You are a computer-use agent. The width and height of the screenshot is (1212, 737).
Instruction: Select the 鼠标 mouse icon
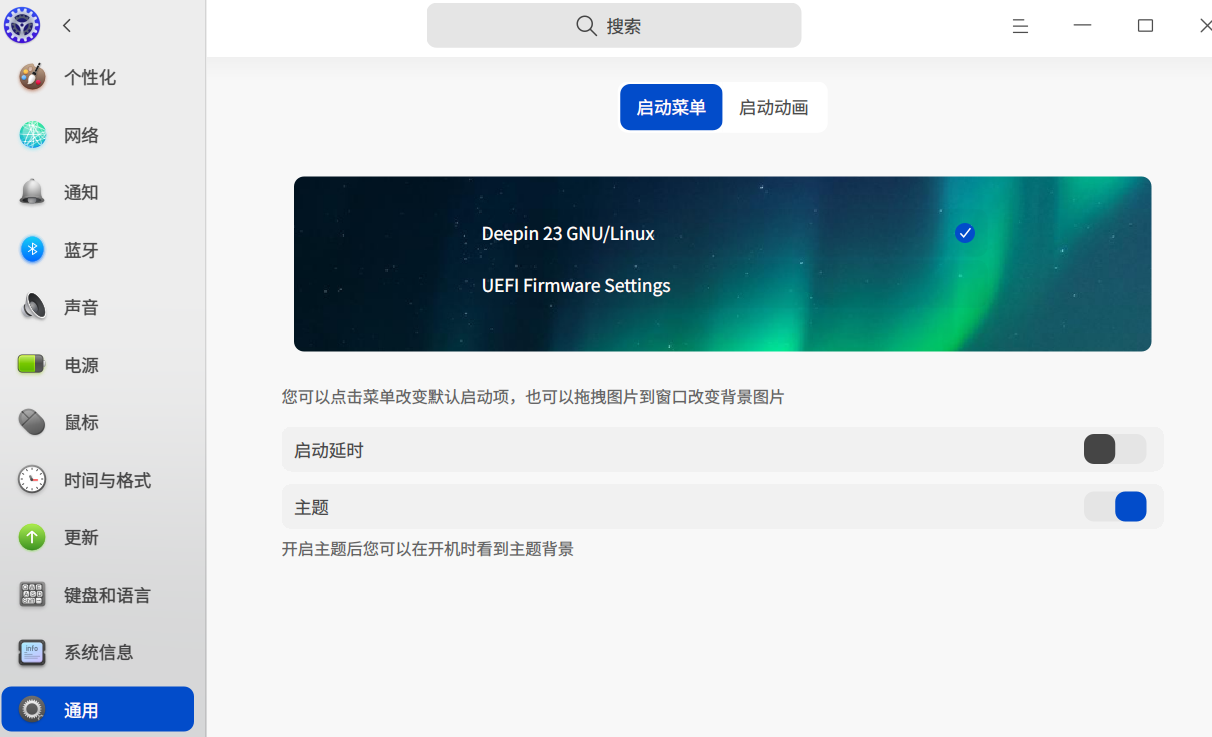coord(33,422)
